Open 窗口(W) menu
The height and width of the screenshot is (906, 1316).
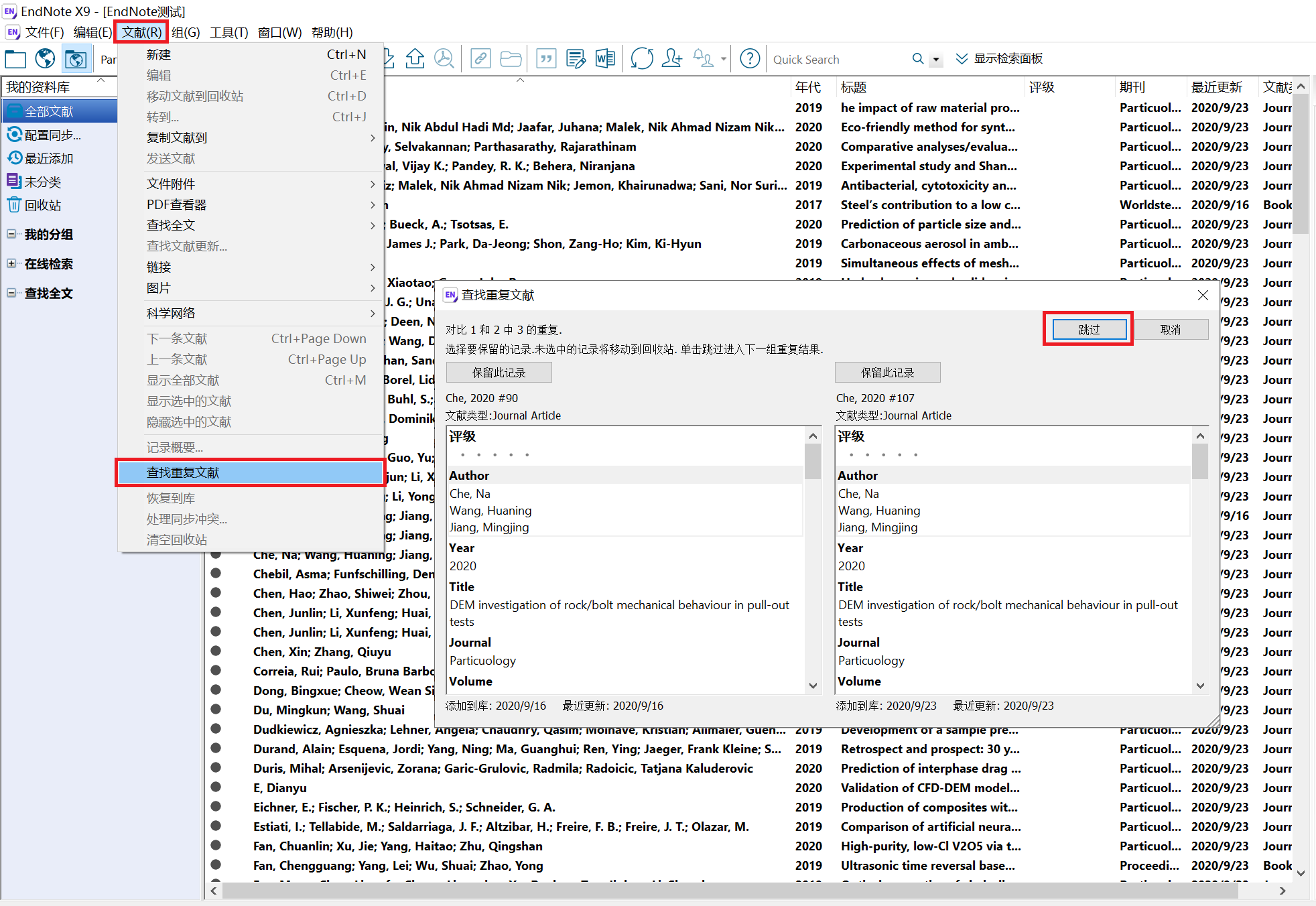pyautogui.click(x=279, y=32)
